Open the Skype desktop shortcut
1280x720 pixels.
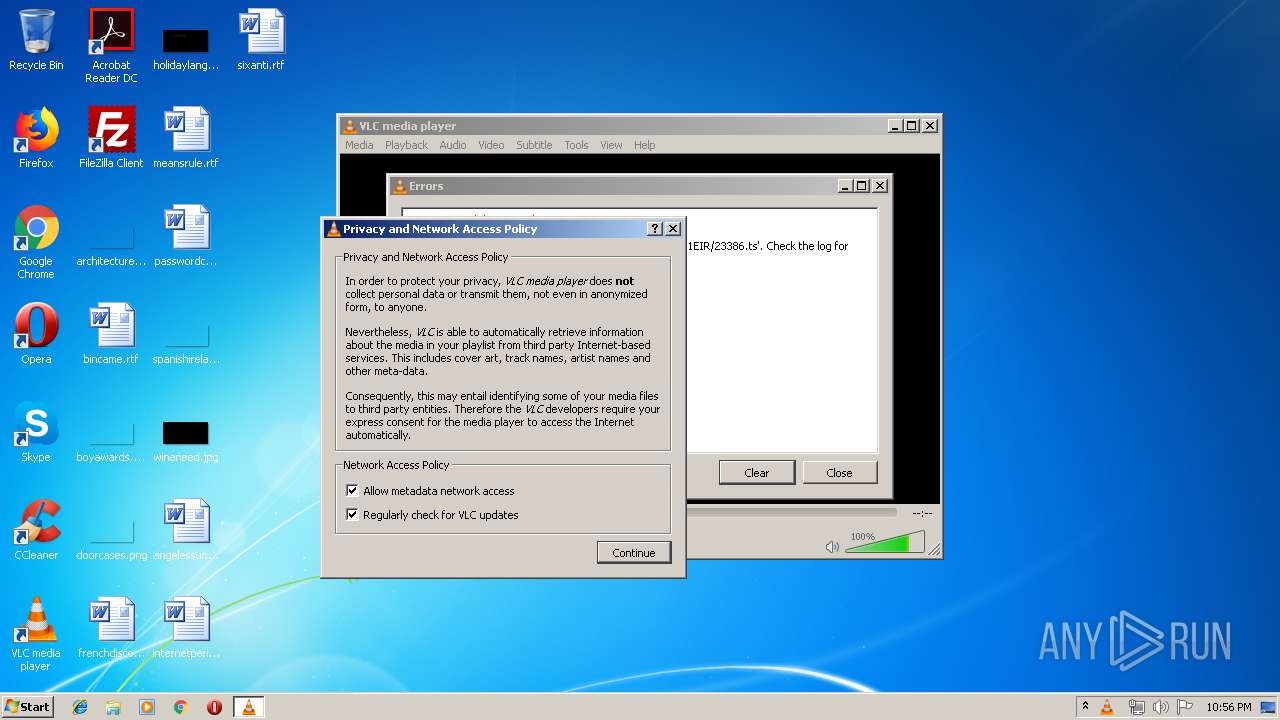[36, 432]
